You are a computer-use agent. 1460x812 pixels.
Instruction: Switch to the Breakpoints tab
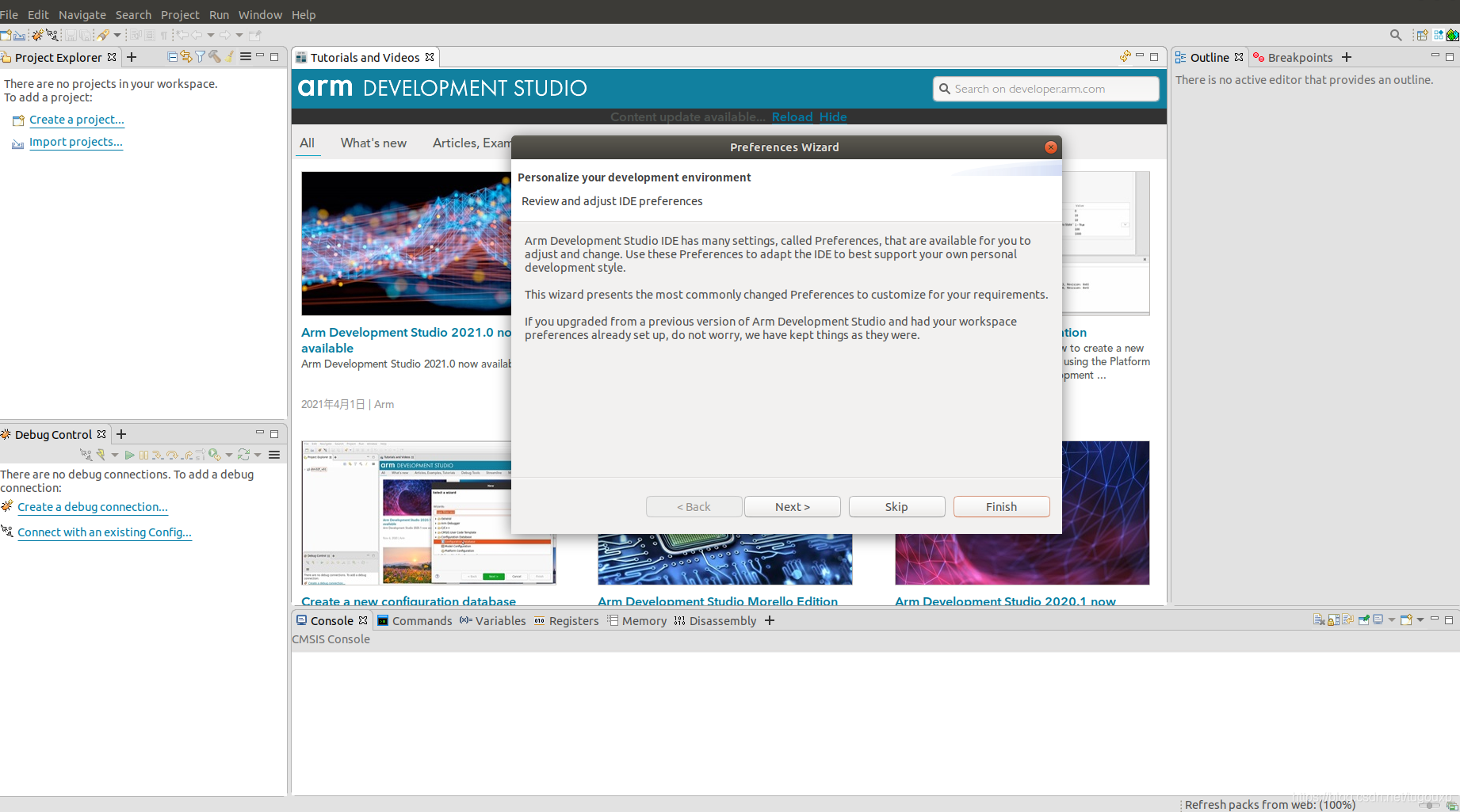[x=1293, y=57]
